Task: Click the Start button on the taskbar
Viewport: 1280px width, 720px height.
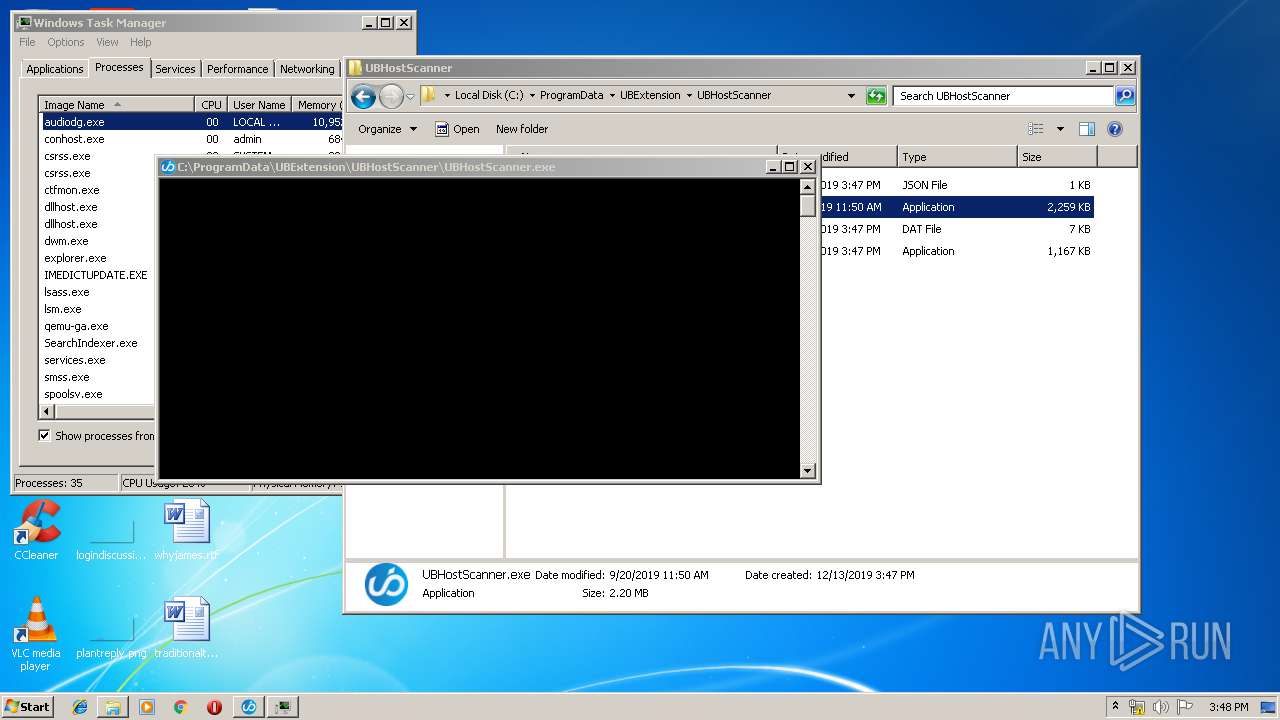Action: click(x=28, y=707)
